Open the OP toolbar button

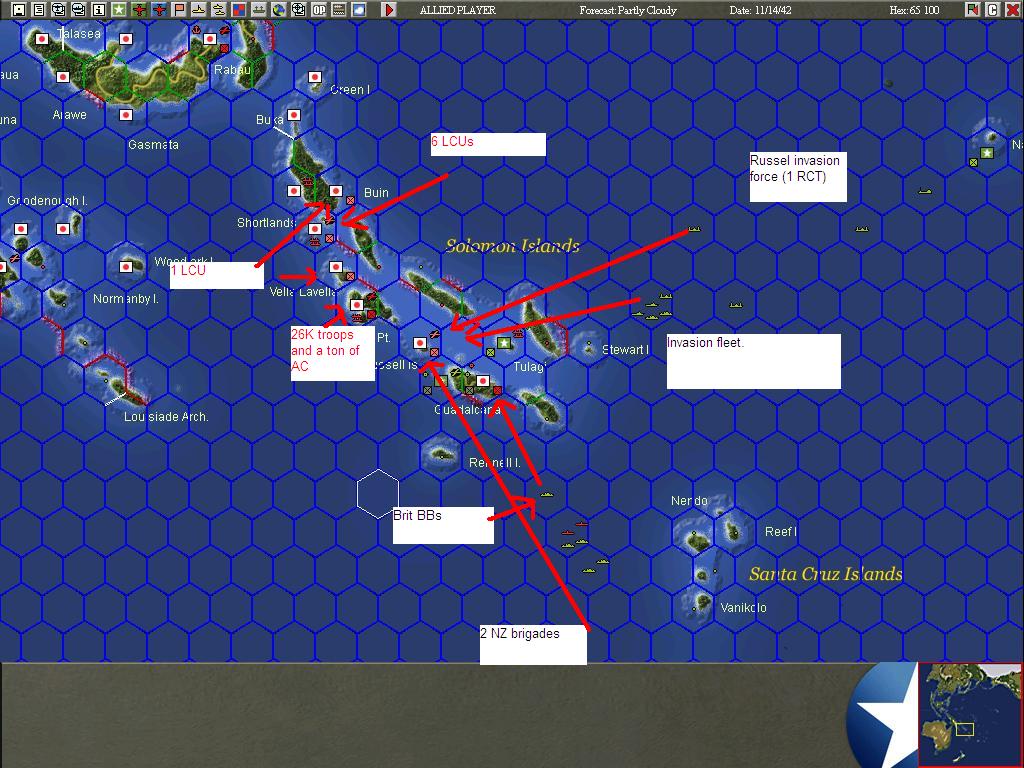coord(319,10)
